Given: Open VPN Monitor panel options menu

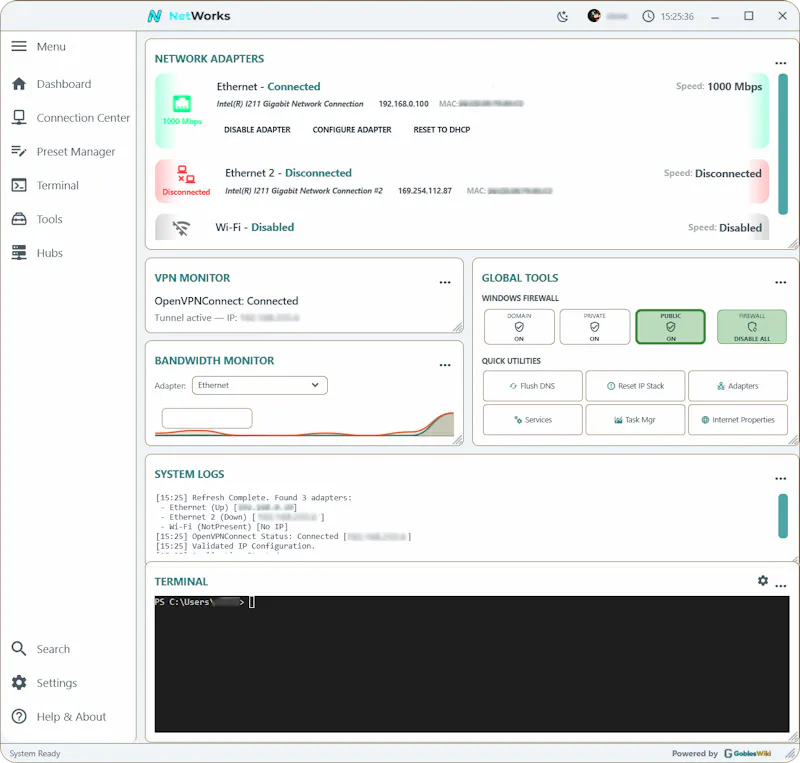Looking at the screenshot, I should pyautogui.click(x=445, y=282).
